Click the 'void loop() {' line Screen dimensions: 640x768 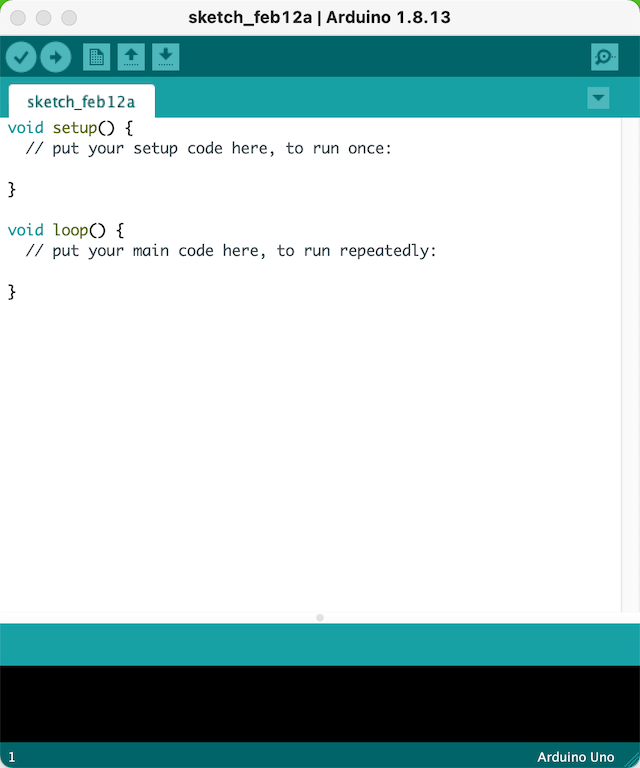point(66,230)
